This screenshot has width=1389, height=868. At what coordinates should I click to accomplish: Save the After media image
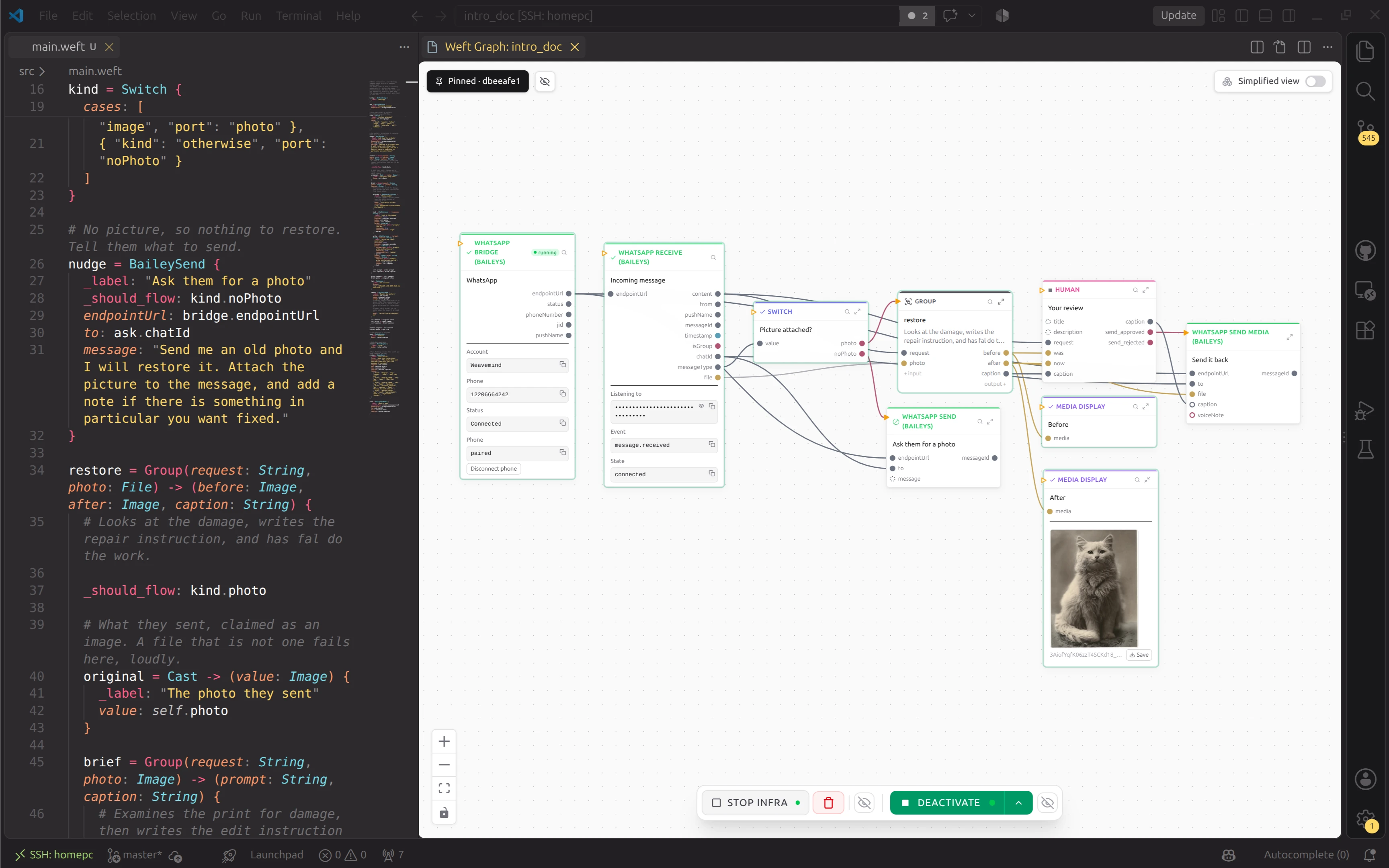pos(1139,655)
